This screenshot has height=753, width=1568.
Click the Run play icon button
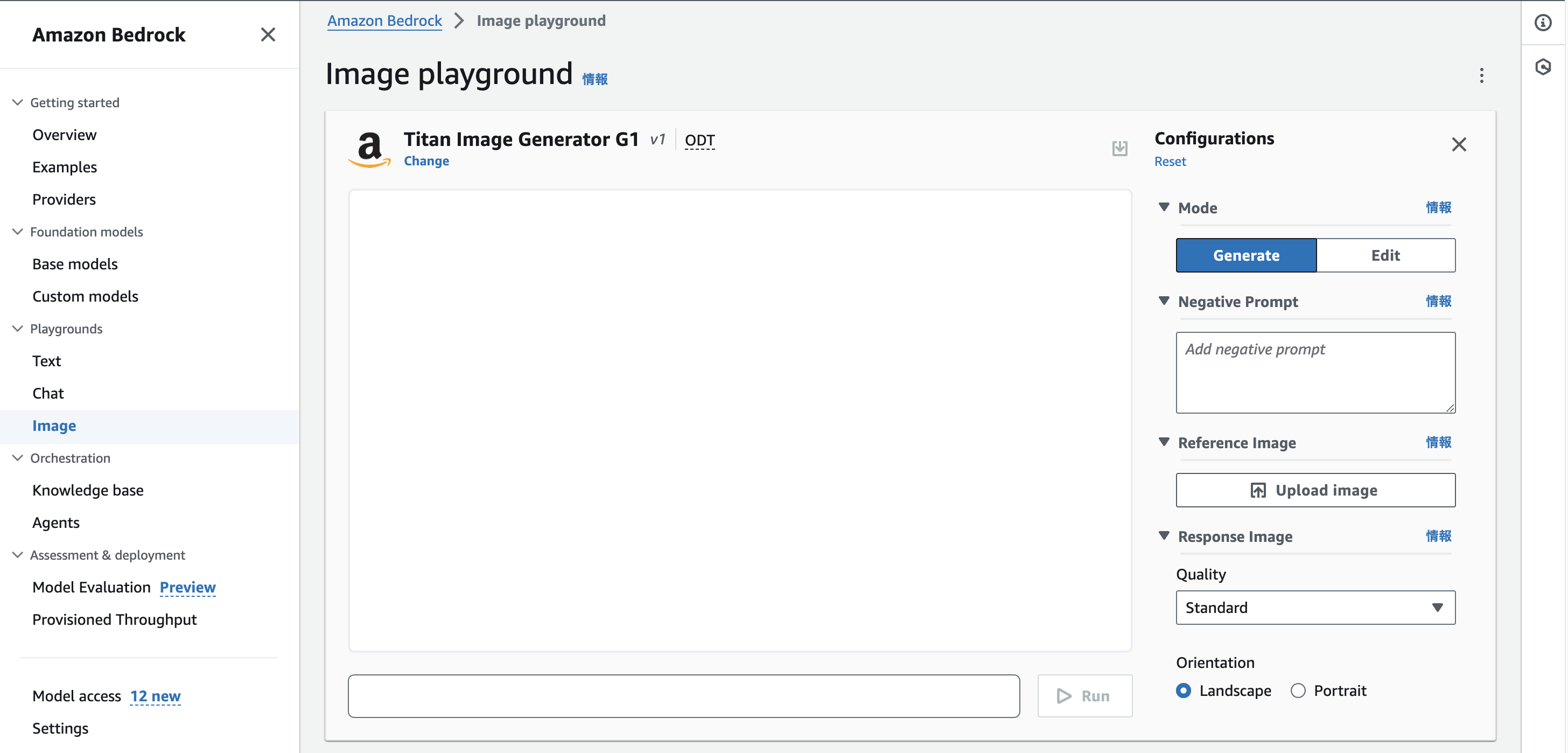point(1084,695)
